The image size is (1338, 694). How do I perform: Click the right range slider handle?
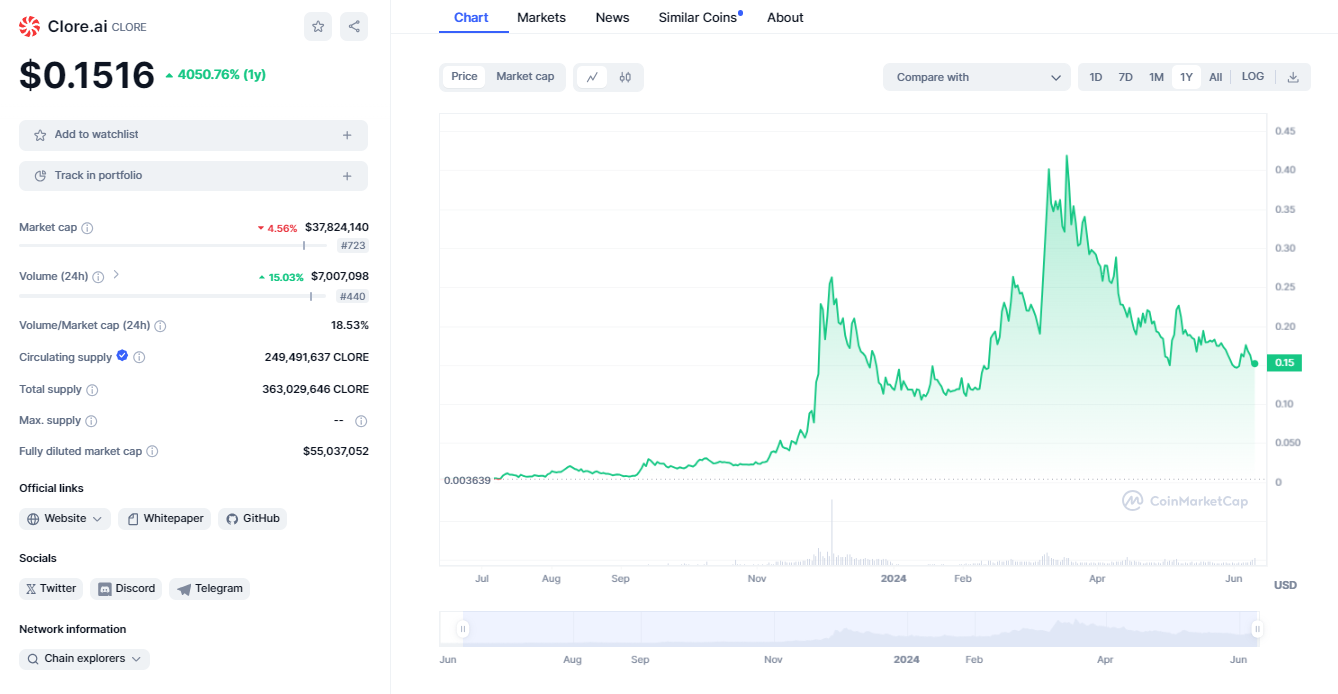coord(1257,629)
